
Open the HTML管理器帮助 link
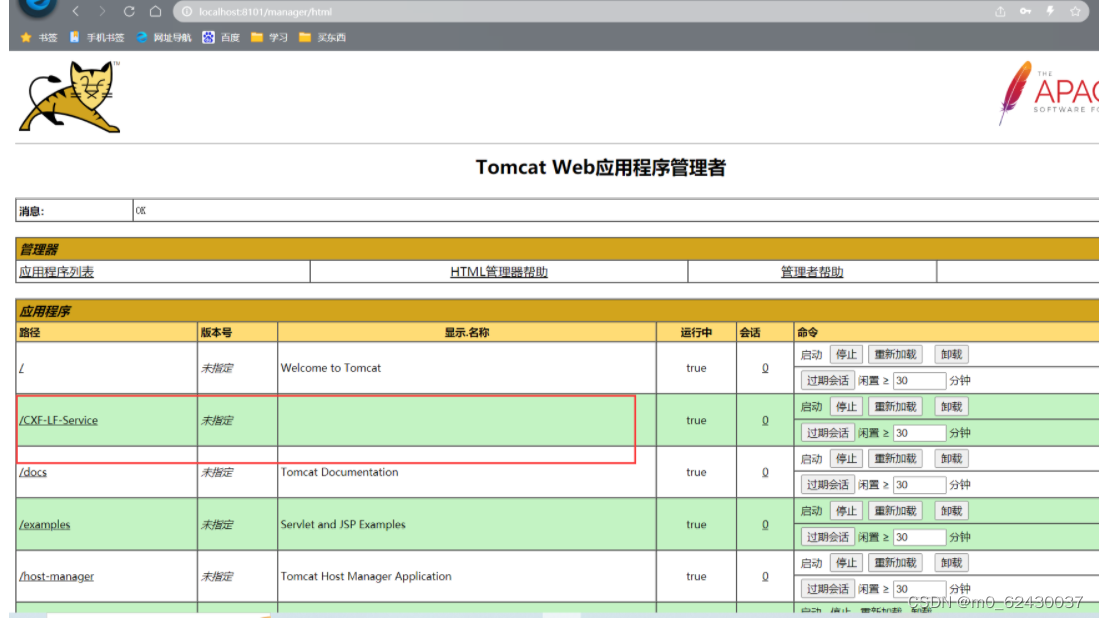click(499, 271)
